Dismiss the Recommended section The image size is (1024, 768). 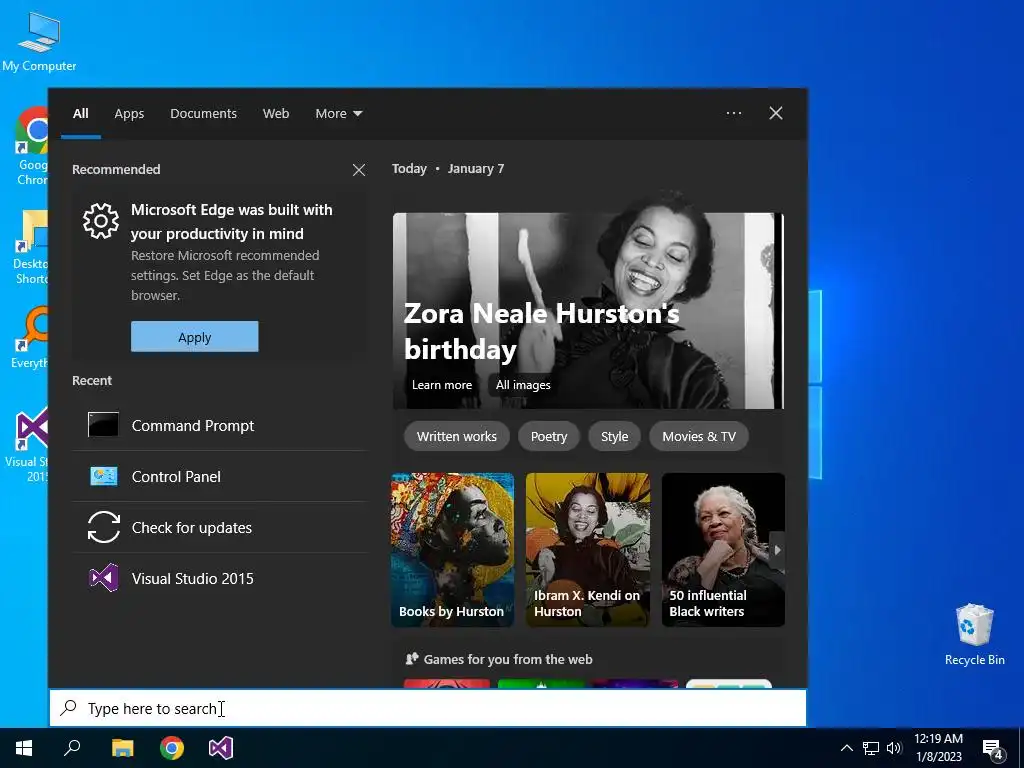[x=359, y=170]
